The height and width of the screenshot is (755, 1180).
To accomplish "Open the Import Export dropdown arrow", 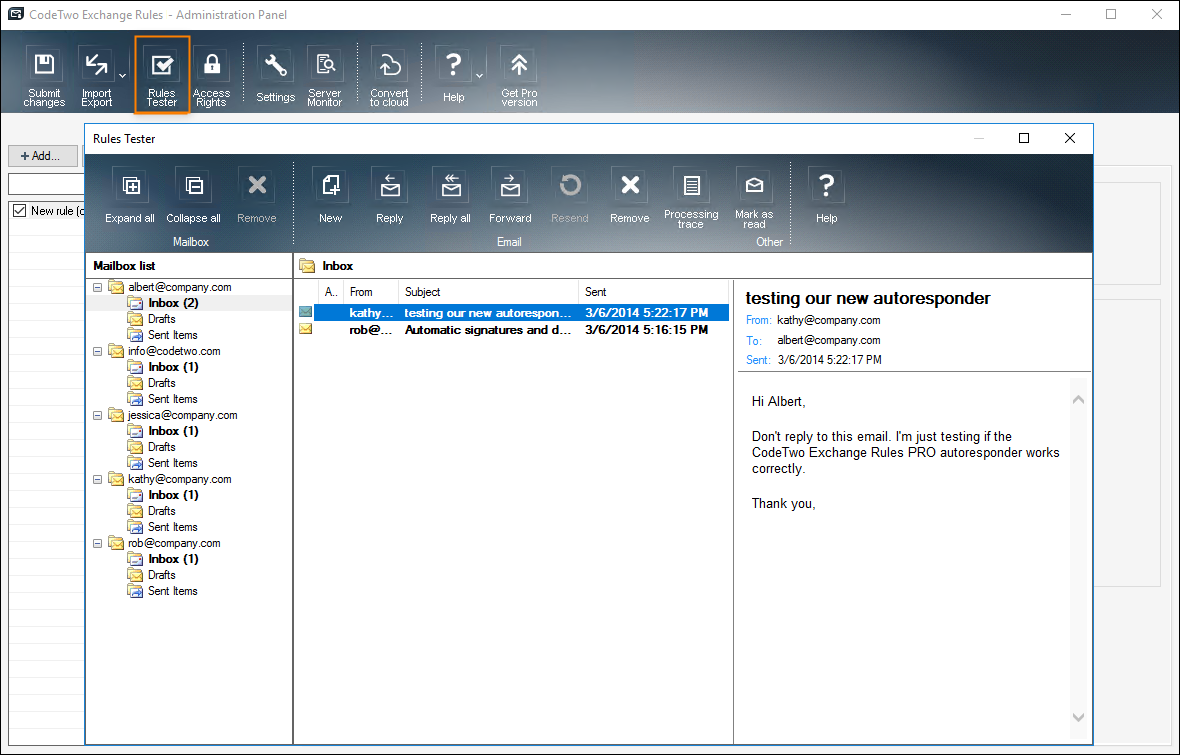I will [122, 76].
